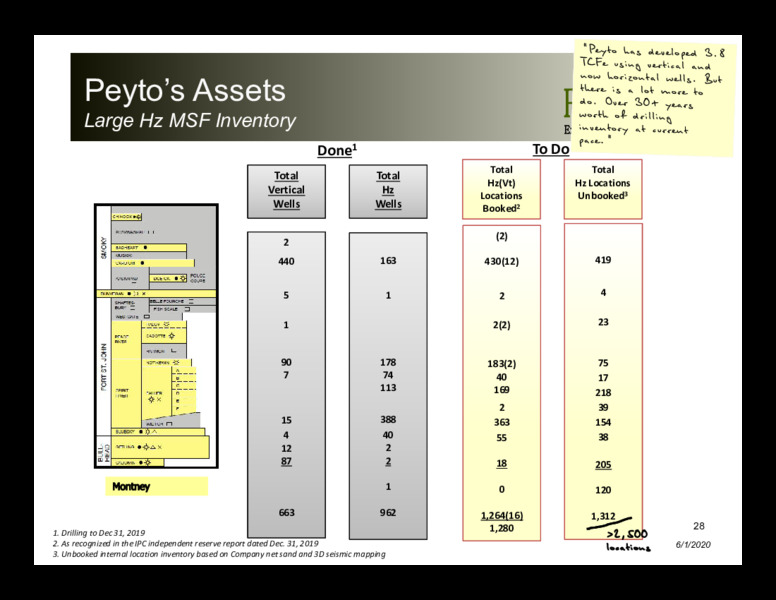Select the "218" unbooked value
Viewport: 776px width, 600px height.
(603, 393)
